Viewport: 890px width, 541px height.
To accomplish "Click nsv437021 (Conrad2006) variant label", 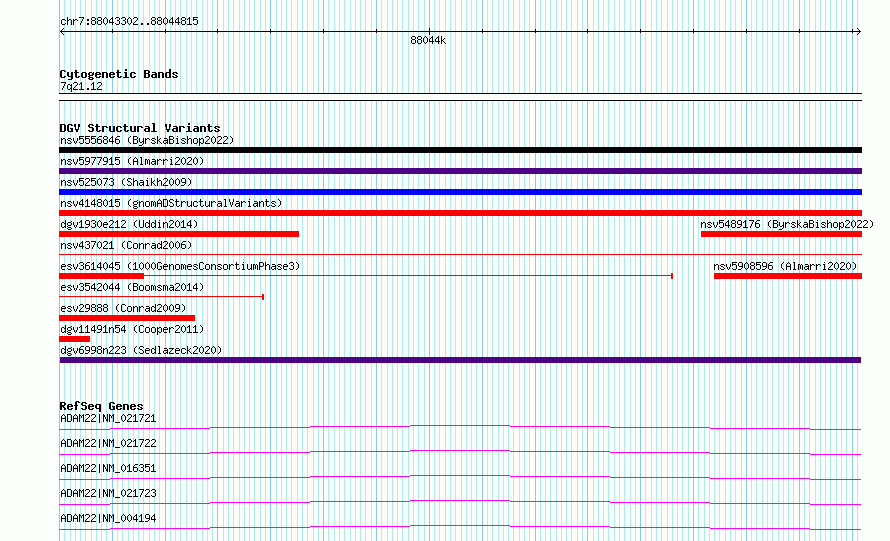I will pos(126,245).
